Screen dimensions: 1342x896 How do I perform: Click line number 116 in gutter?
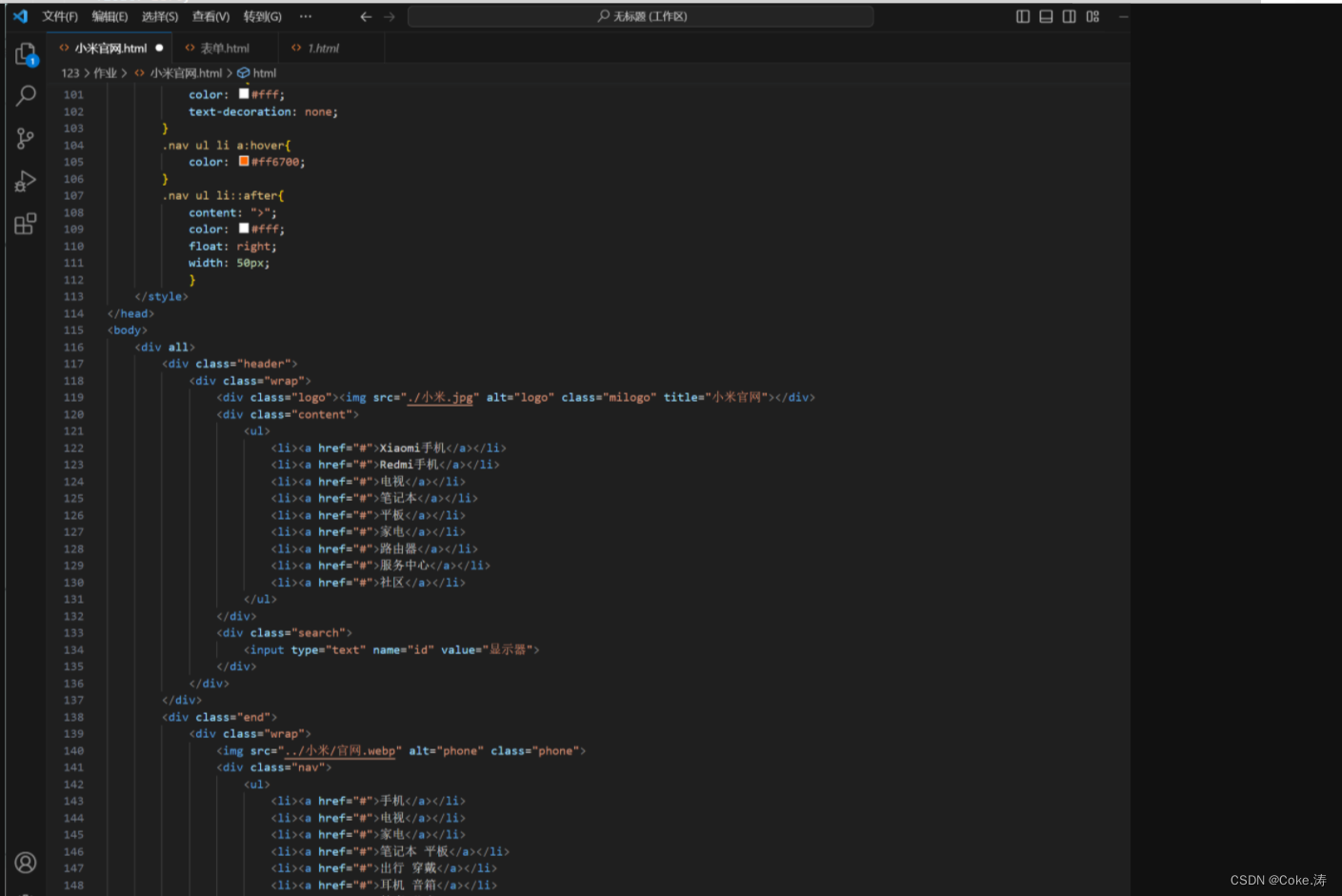pos(73,348)
